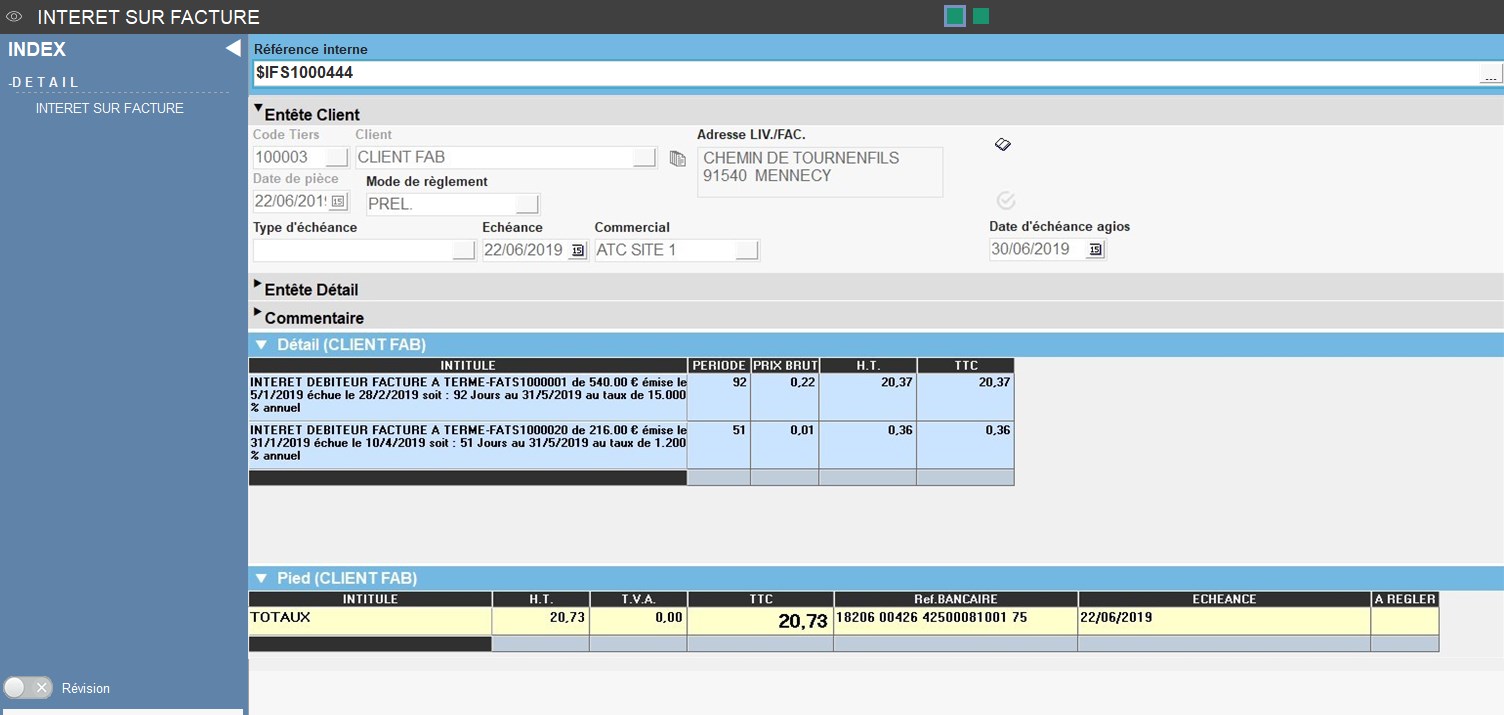Viewport: 1504px width, 715px height.
Task: Open the Commercial field lookup button
Action: tap(747, 251)
